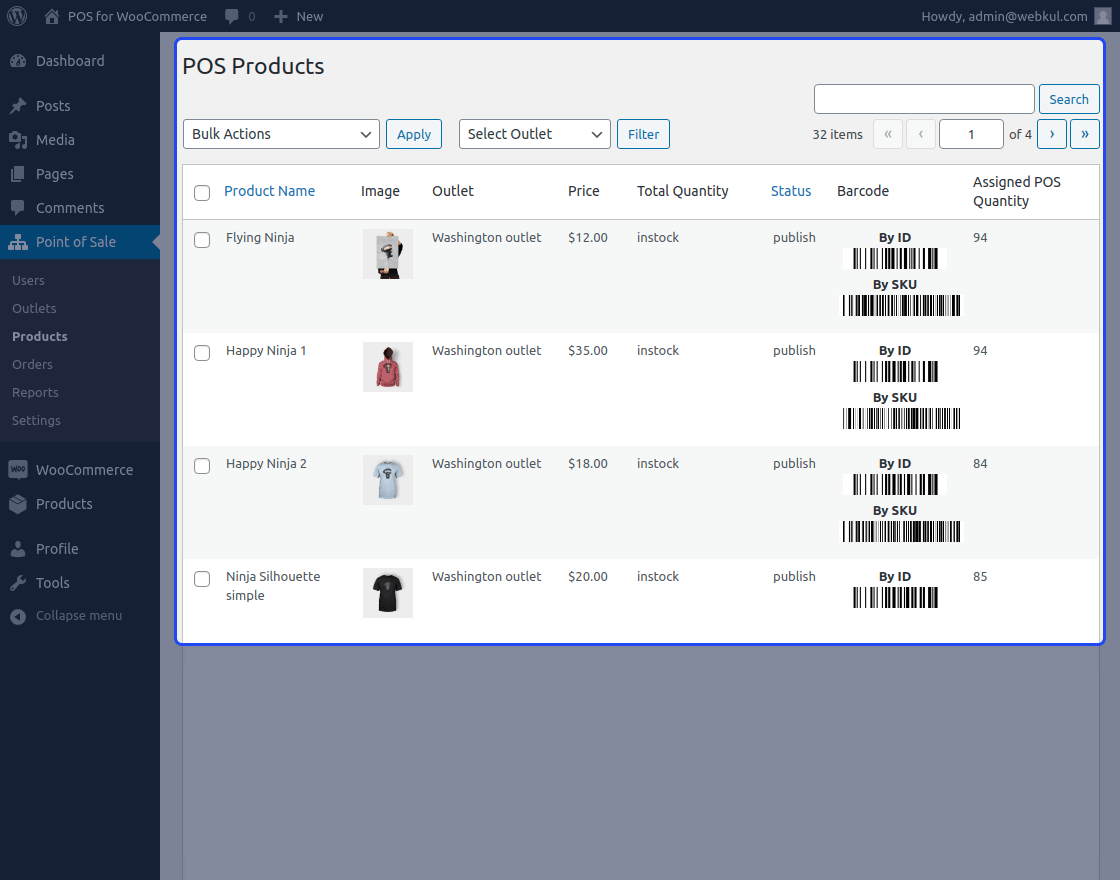Image resolution: width=1120 pixels, height=880 pixels.
Task: Open the Happy Ninja 1 product link
Action: [x=266, y=350]
